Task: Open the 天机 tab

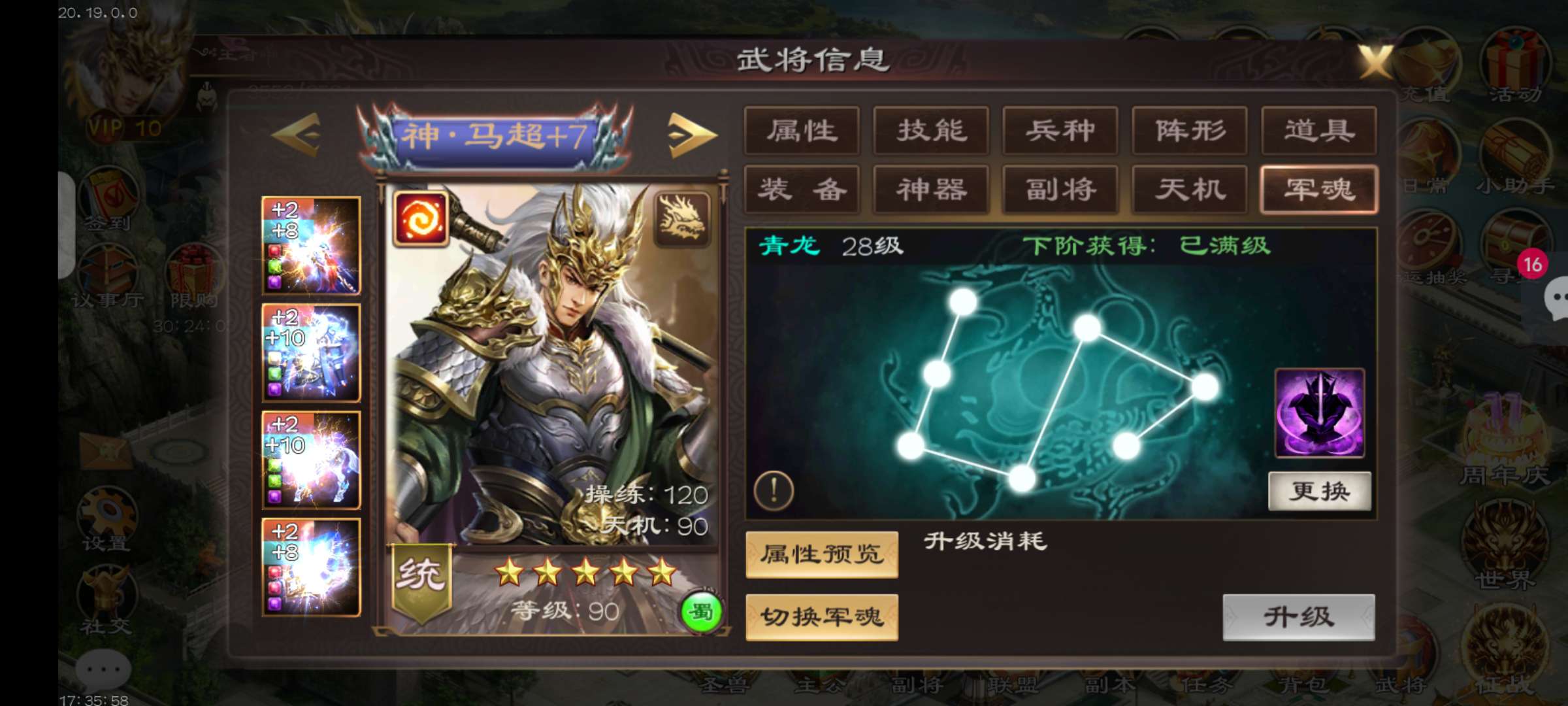Action: 1190,190
